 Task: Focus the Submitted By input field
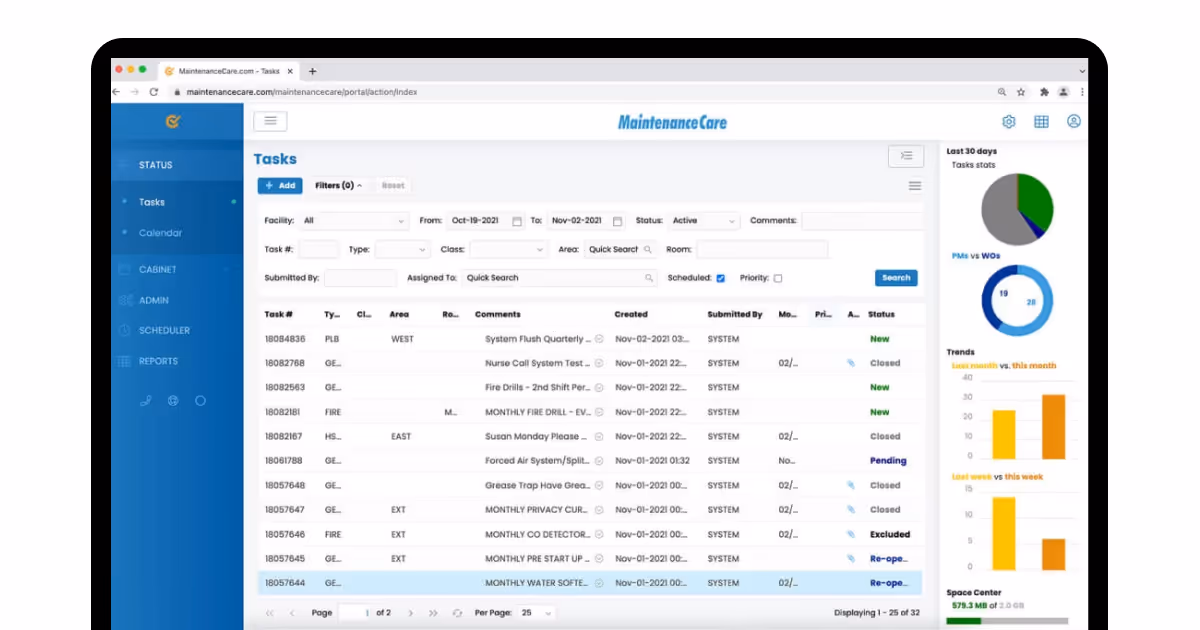pos(360,278)
